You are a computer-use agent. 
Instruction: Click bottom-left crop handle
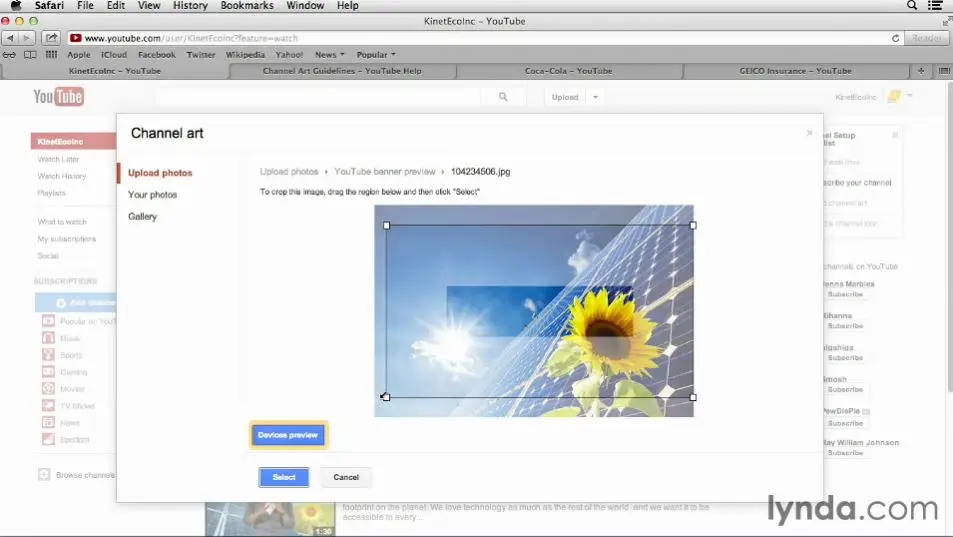[387, 397]
